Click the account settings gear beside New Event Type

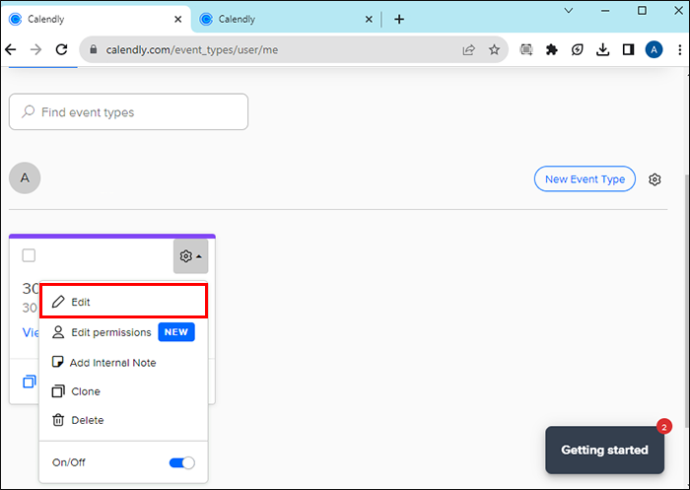(x=654, y=179)
